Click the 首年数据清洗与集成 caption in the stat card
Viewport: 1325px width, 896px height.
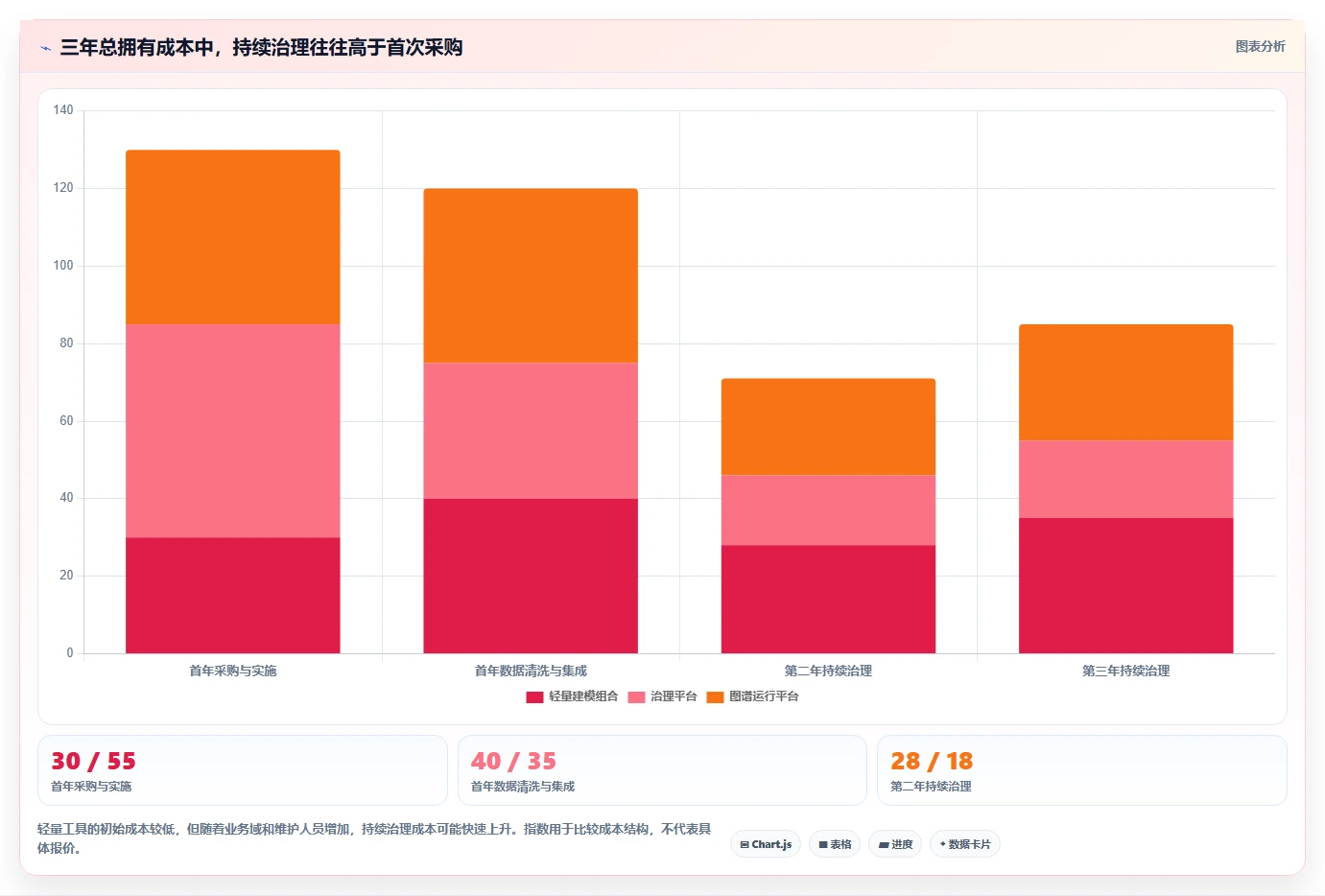[523, 787]
